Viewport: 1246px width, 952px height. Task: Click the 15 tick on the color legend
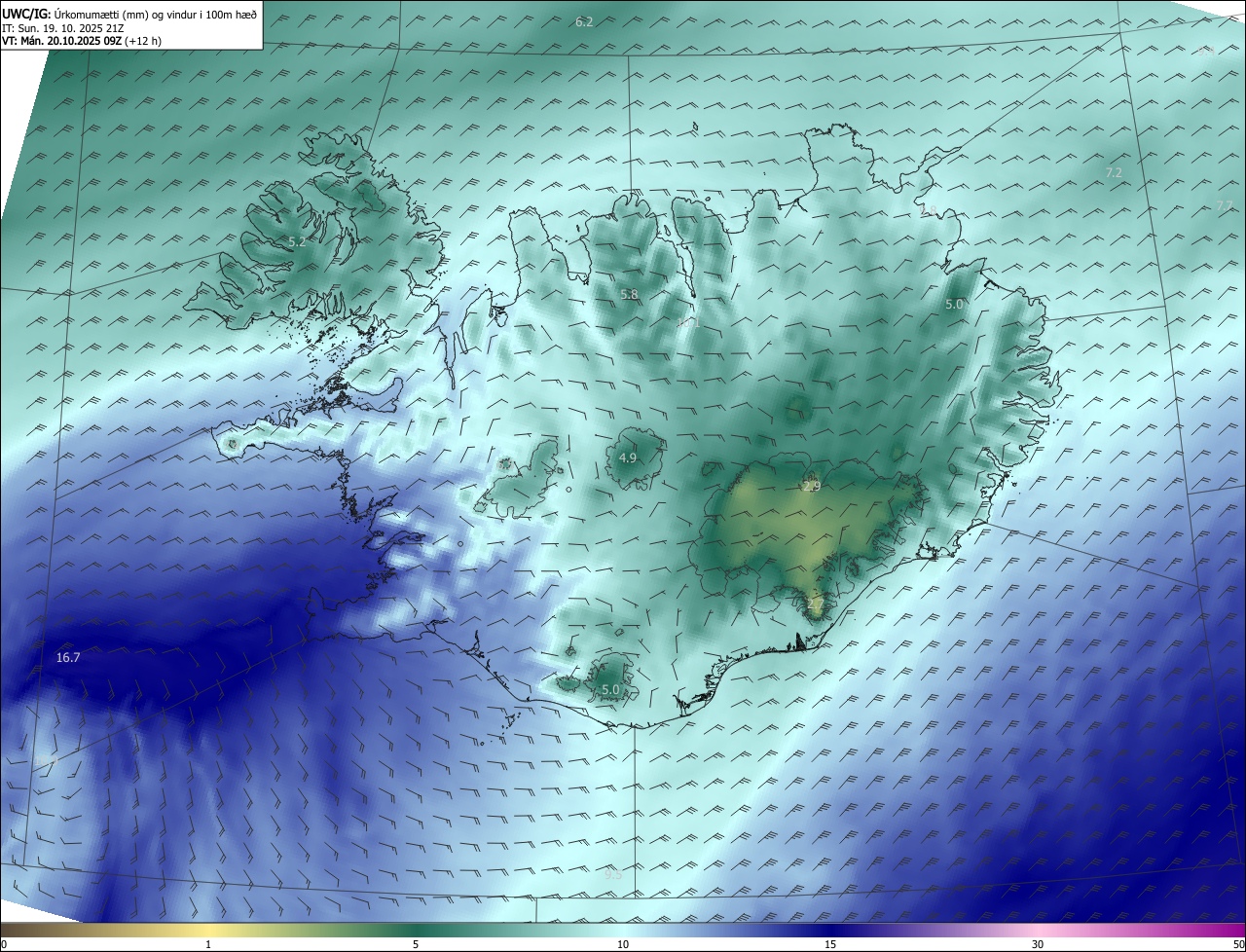[830, 944]
